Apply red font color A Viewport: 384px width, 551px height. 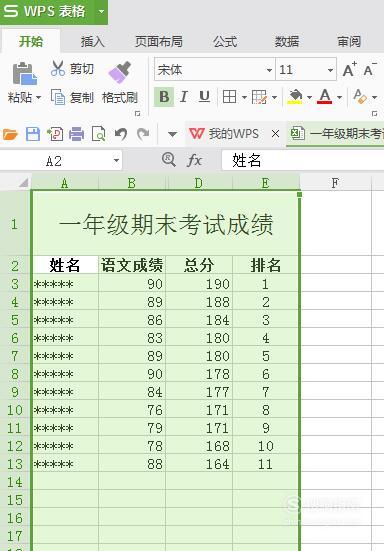[x=325, y=97]
